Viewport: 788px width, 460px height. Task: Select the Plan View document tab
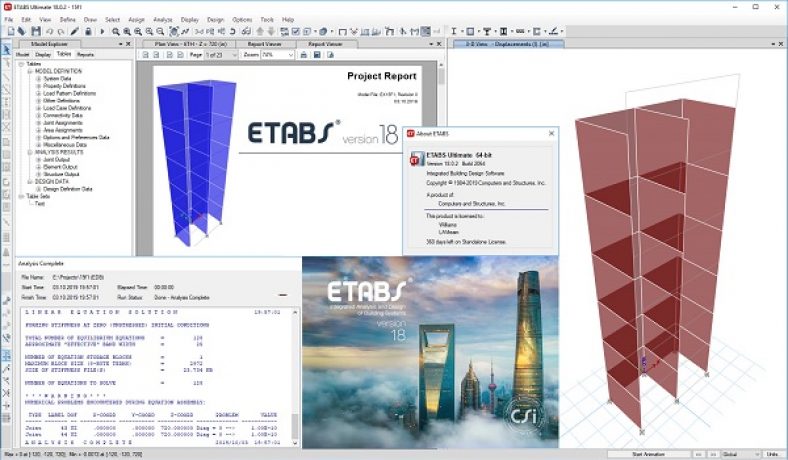[190, 44]
